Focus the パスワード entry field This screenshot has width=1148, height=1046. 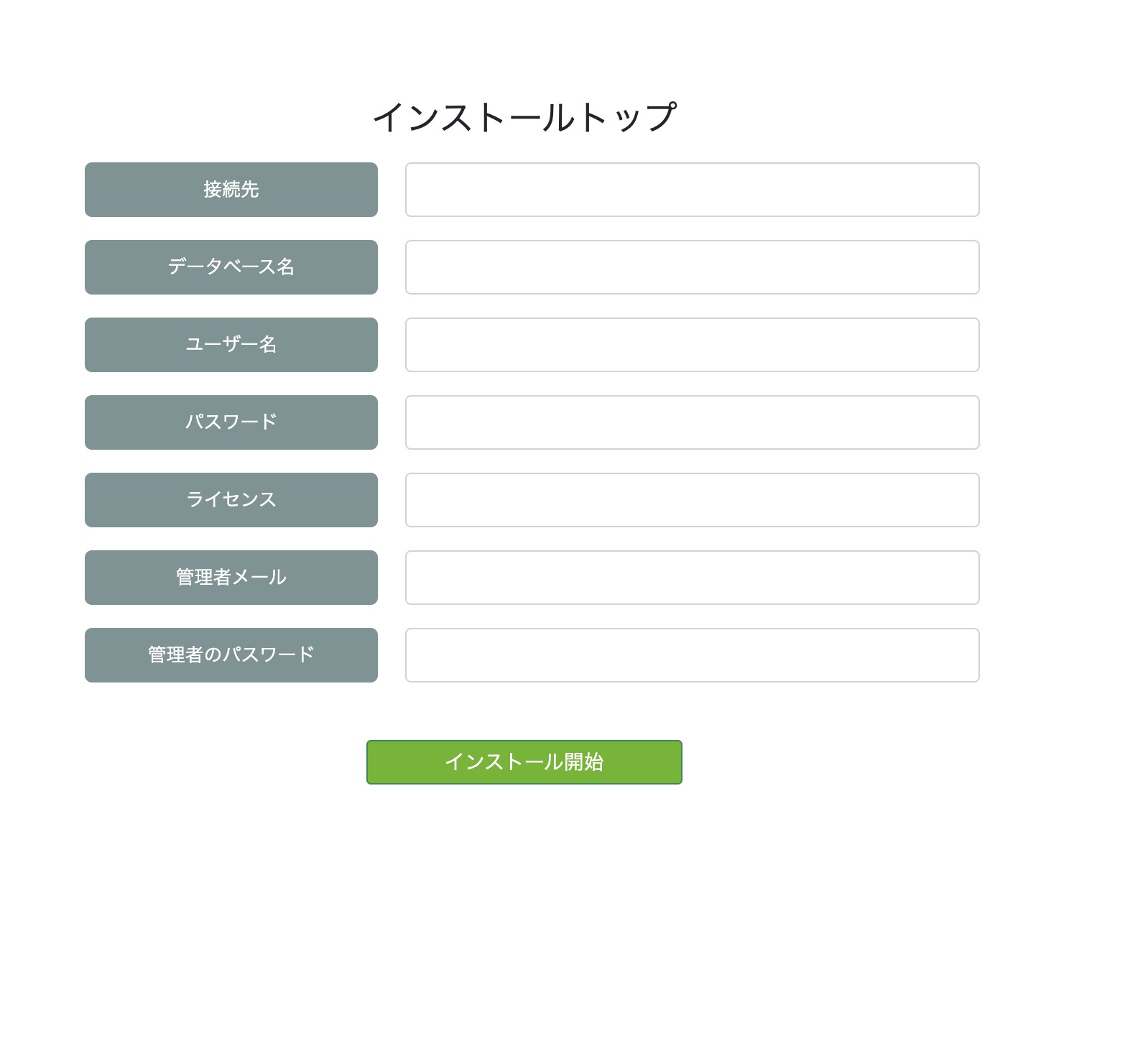tap(692, 422)
